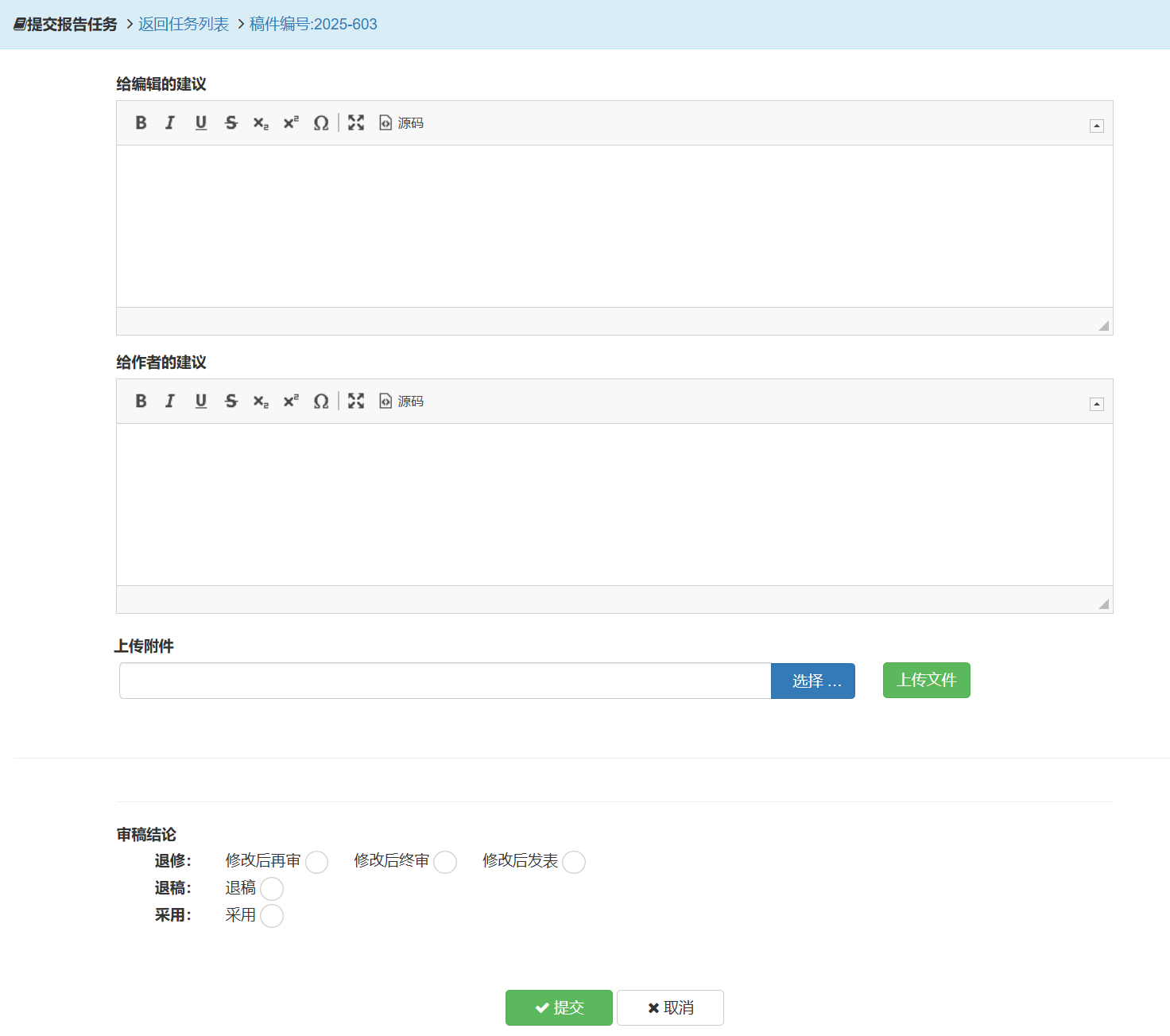This screenshot has width=1170, height=1036.
Task: Click italic icon in editor suggestion toolbar
Action: (x=170, y=122)
